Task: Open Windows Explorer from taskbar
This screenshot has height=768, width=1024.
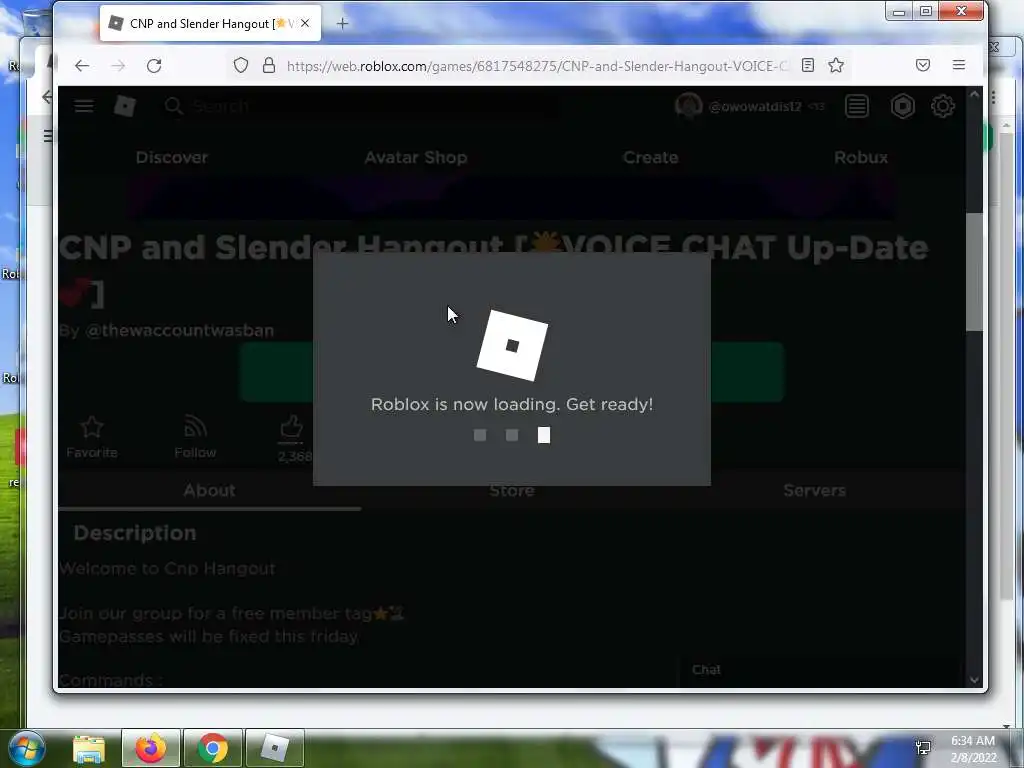Action: coord(88,748)
